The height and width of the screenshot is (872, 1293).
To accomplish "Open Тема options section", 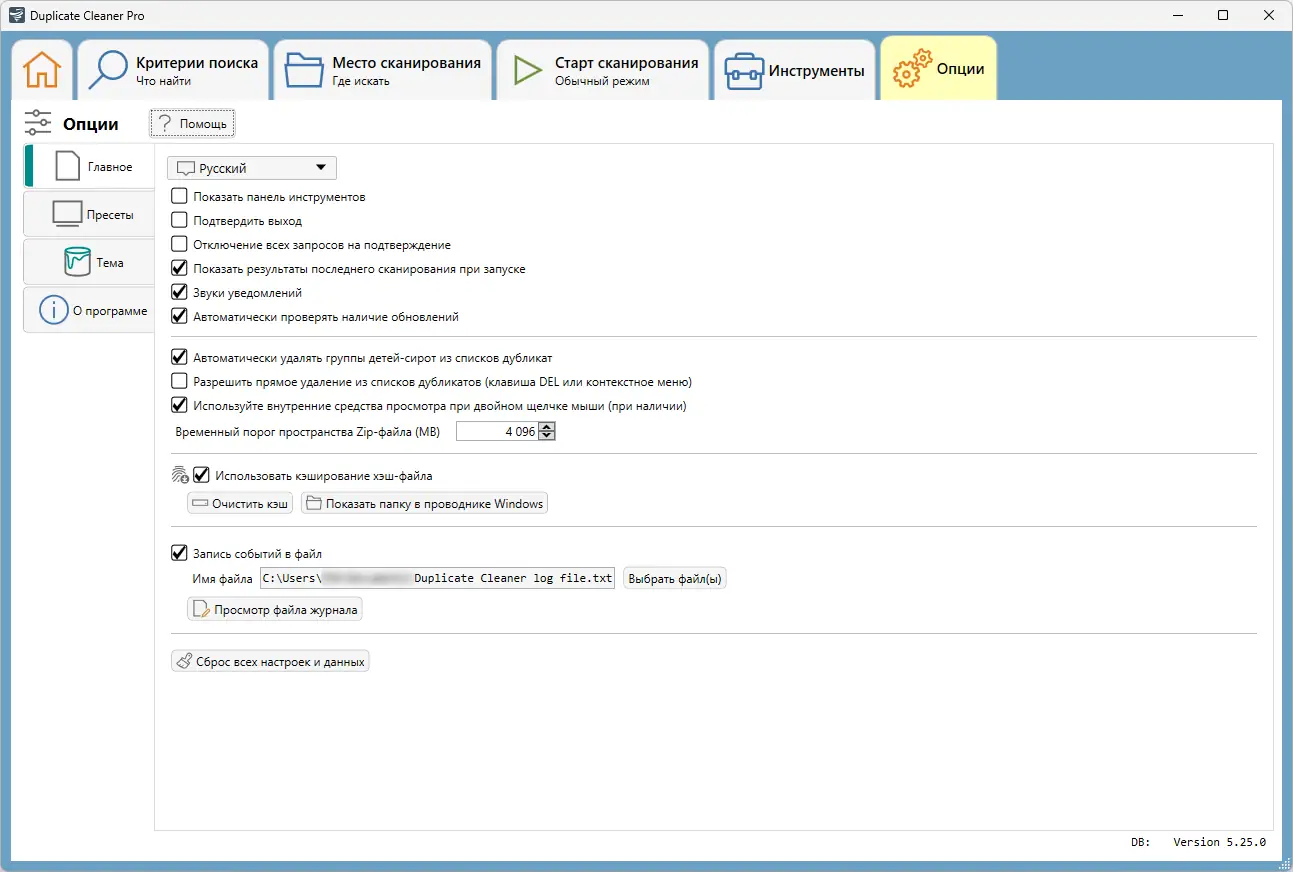I will (89, 262).
